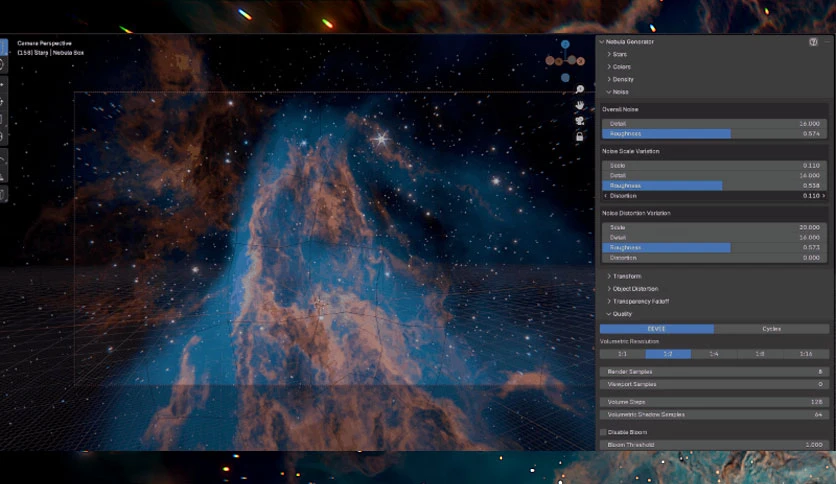Toggle the lock camera to view padlock
836x484 pixels.
(580, 136)
